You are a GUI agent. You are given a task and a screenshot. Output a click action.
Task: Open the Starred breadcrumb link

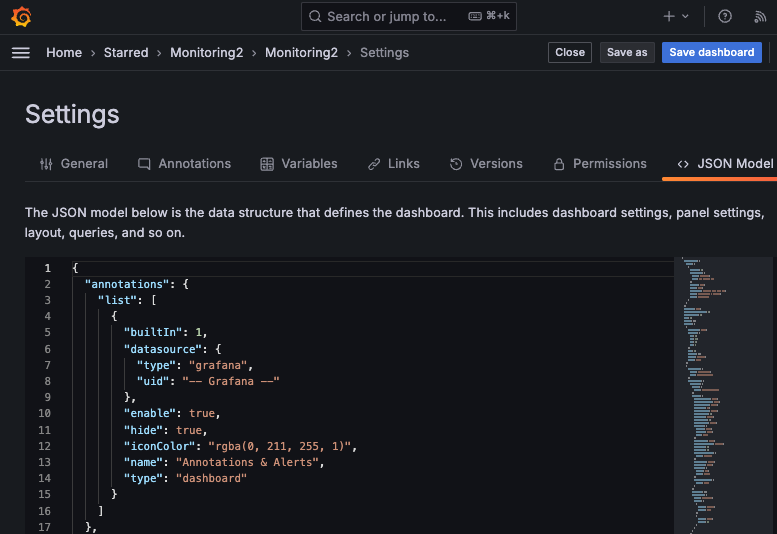pyautogui.click(x=126, y=53)
